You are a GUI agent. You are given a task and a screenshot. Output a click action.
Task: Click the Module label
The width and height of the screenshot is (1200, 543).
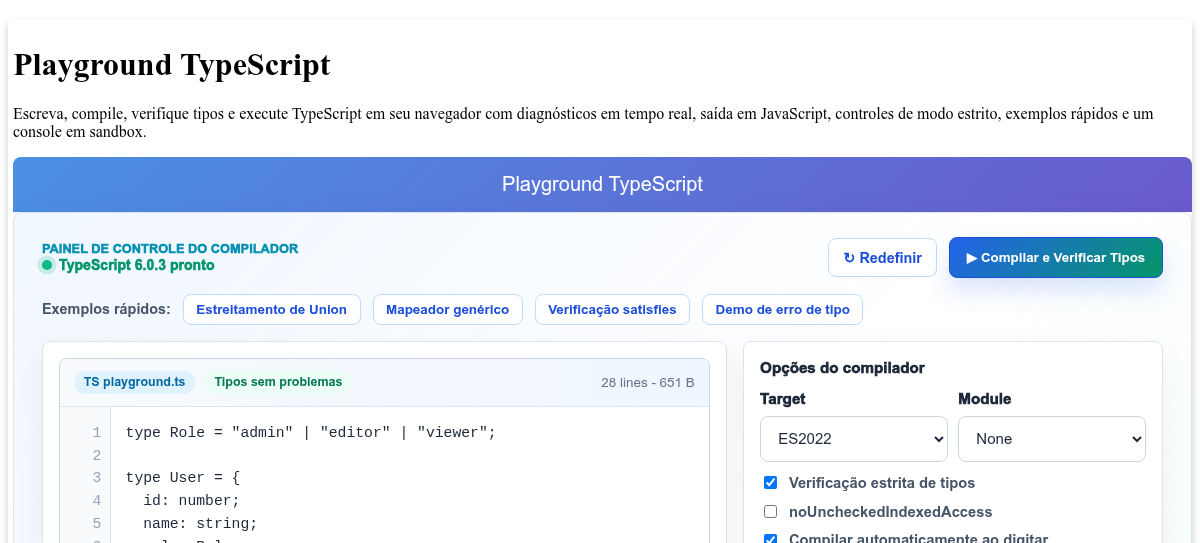[x=985, y=399]
